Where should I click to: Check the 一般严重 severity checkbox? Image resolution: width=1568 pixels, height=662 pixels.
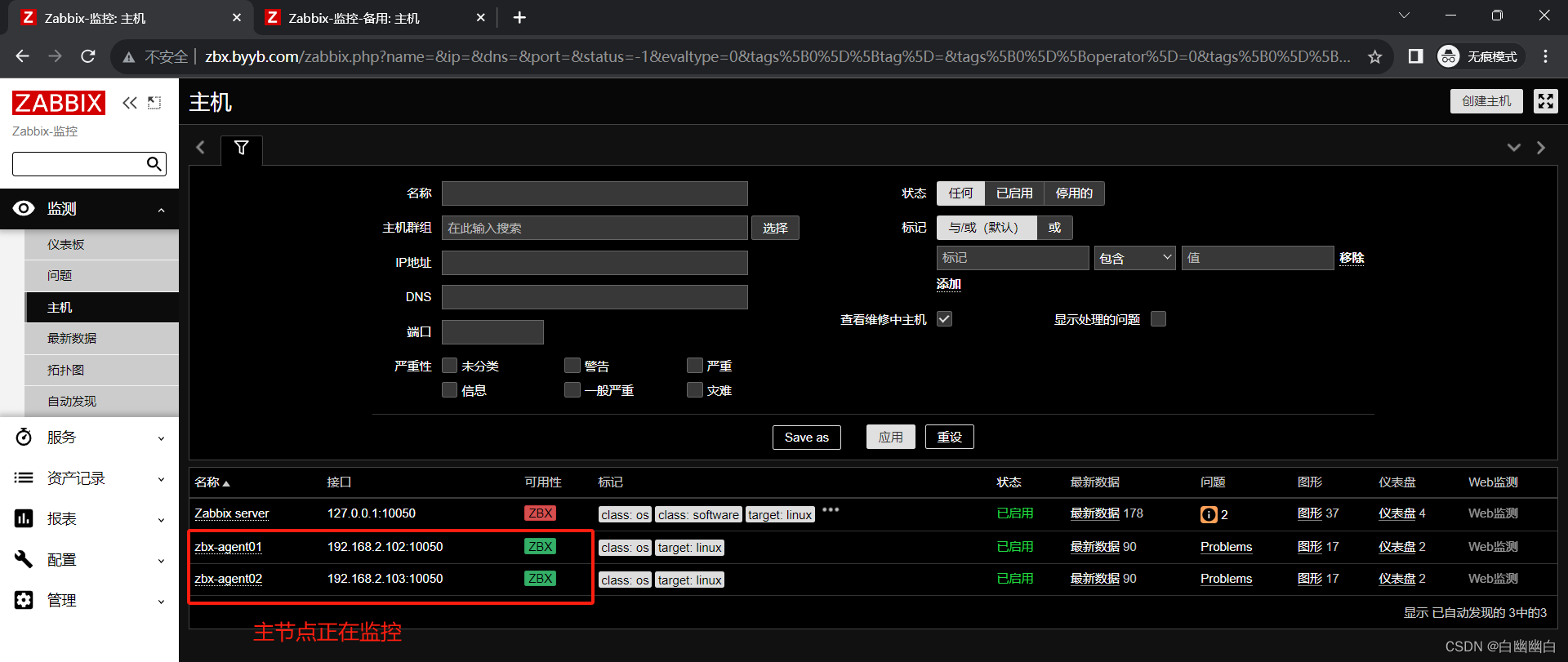(x=572, y=389)
